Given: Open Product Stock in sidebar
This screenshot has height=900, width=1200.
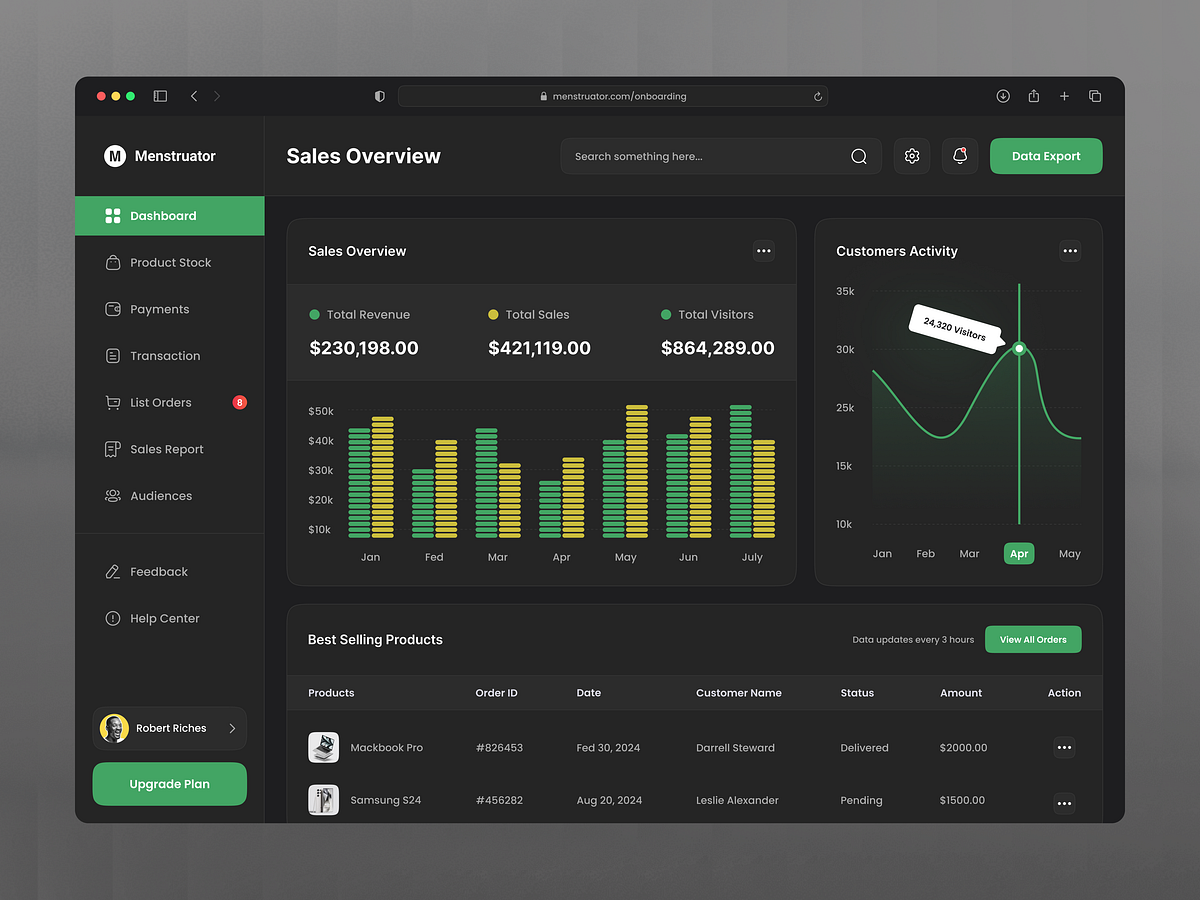Looking at the screenshot, I should tap(170, 263).
